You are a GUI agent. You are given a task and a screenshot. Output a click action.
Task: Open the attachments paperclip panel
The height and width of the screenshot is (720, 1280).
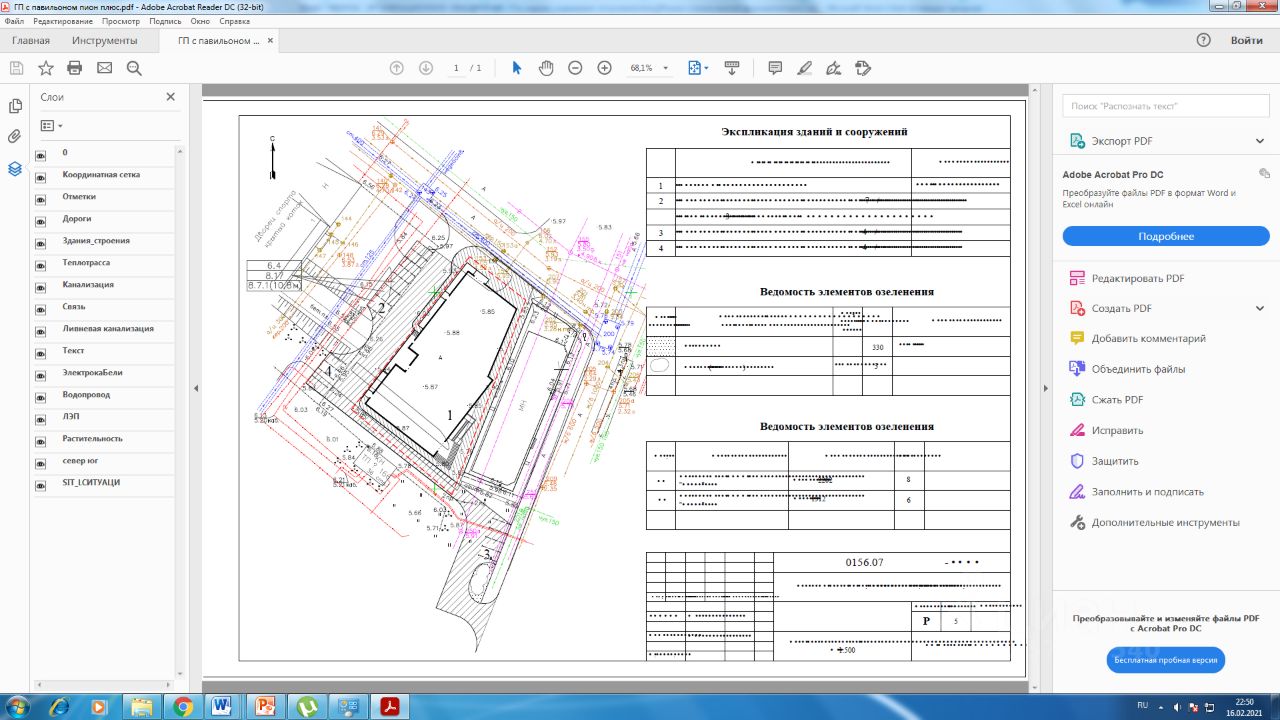pos(15,137)
